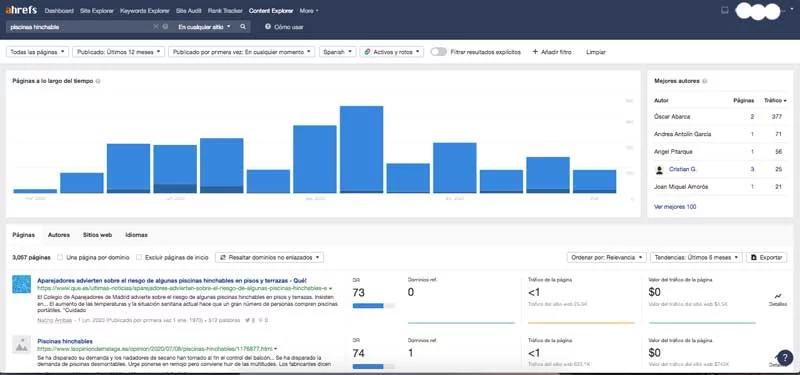Check Excluir páginas de inicio
Screen dimensions: 800x375
click(139, 258)
